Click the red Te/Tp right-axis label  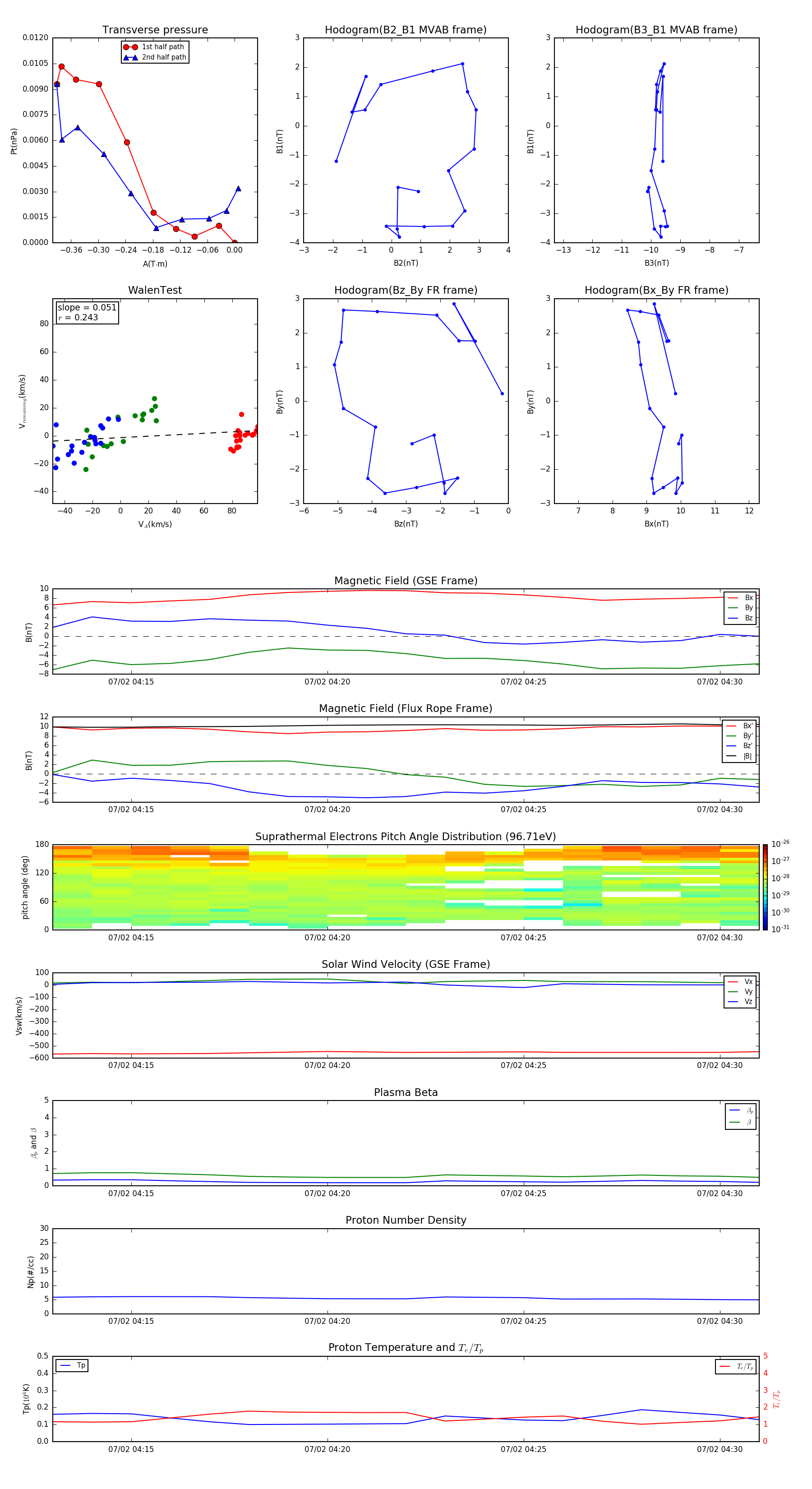pos(777,1399)
